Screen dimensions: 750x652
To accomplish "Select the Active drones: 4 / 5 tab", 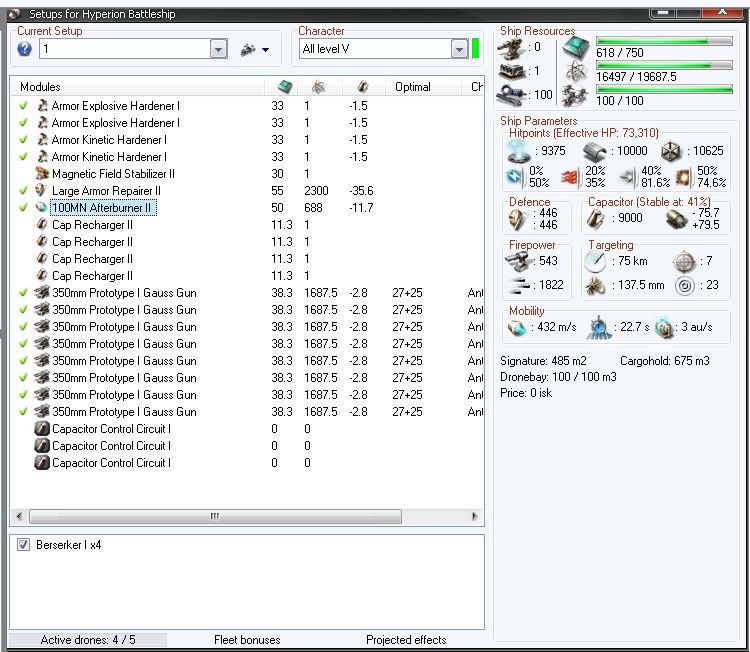I will 88,640.
